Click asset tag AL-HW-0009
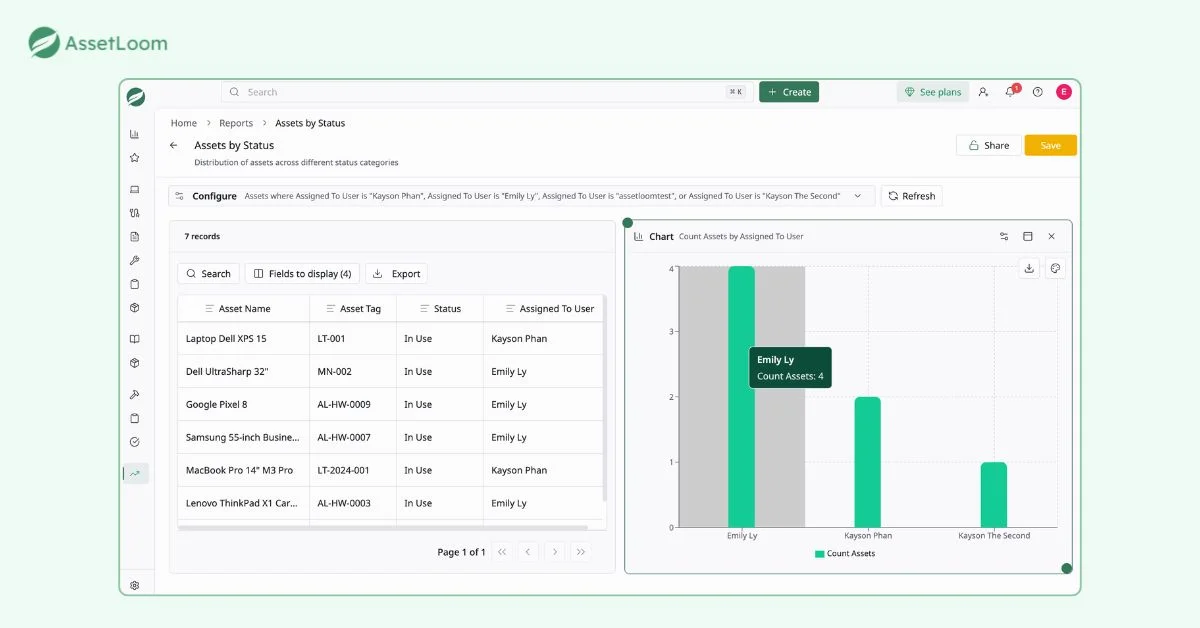This screenshot has width=1200, height=628. (344, 405)
